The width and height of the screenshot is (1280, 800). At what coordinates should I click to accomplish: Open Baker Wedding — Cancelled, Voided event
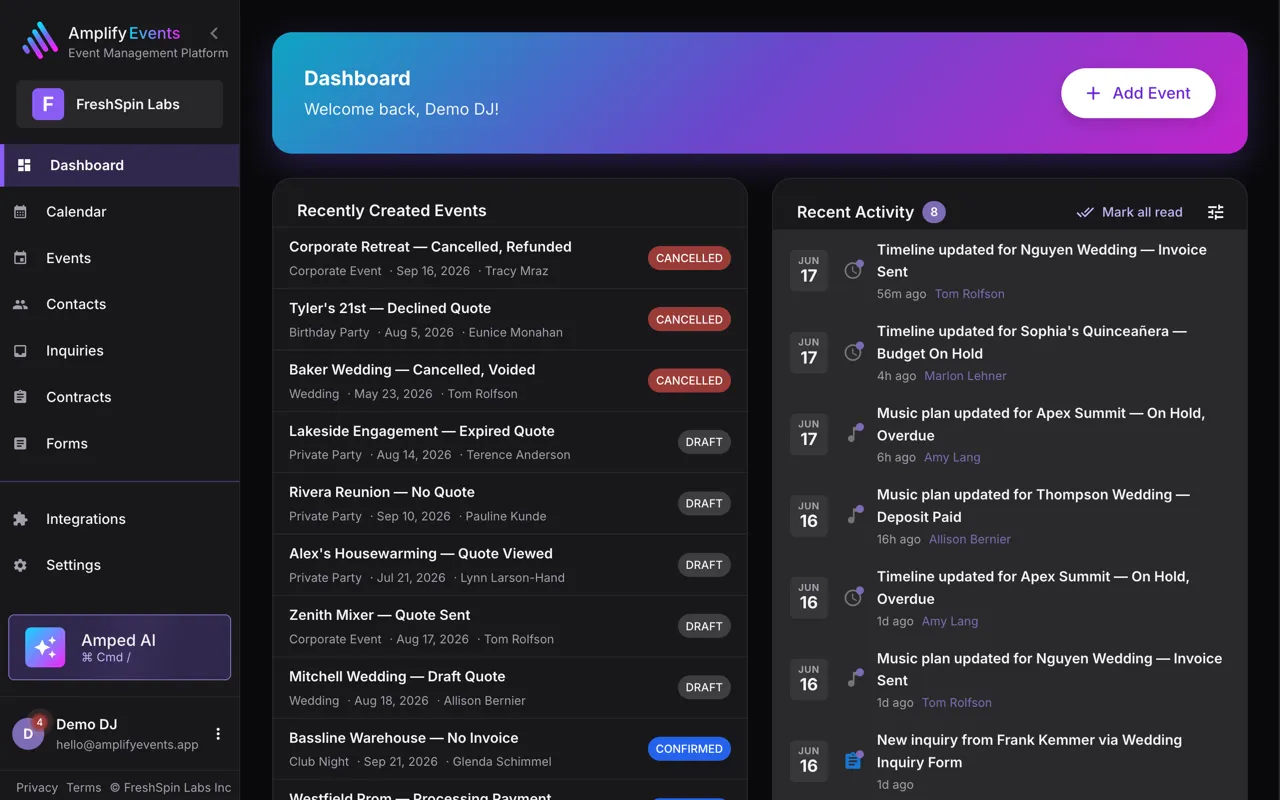click(x=510, y=381)
